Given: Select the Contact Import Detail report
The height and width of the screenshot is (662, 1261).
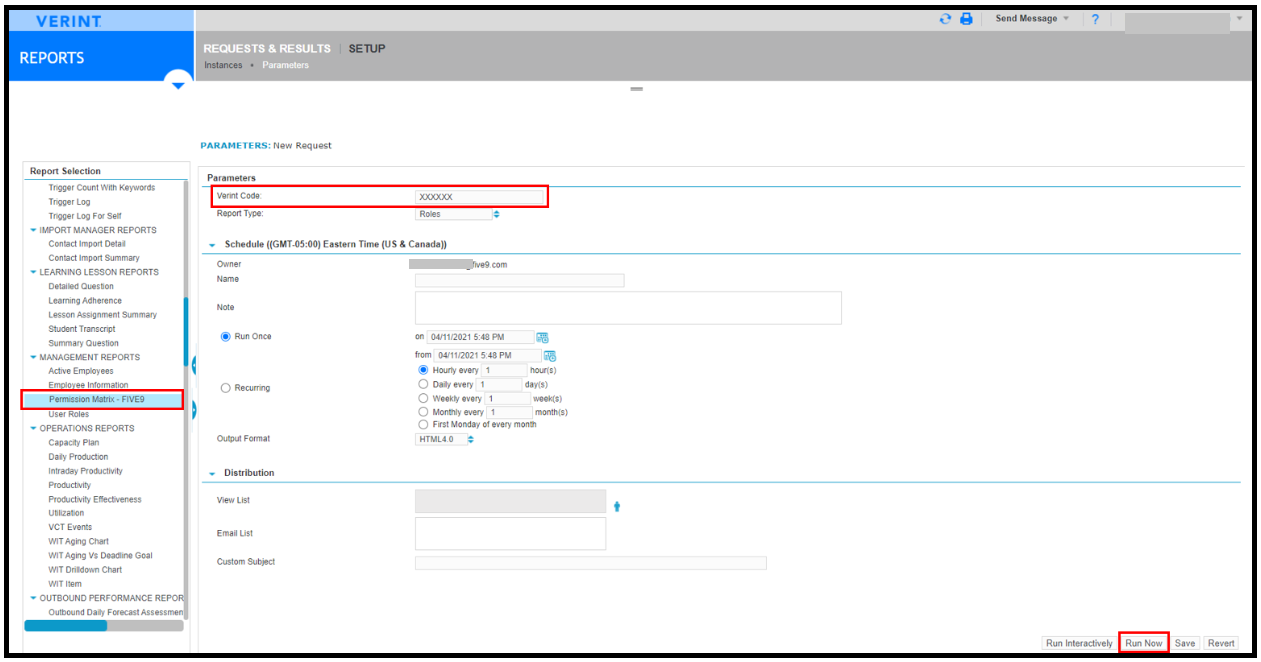Looking at the screenshot, I should point(87,244).
